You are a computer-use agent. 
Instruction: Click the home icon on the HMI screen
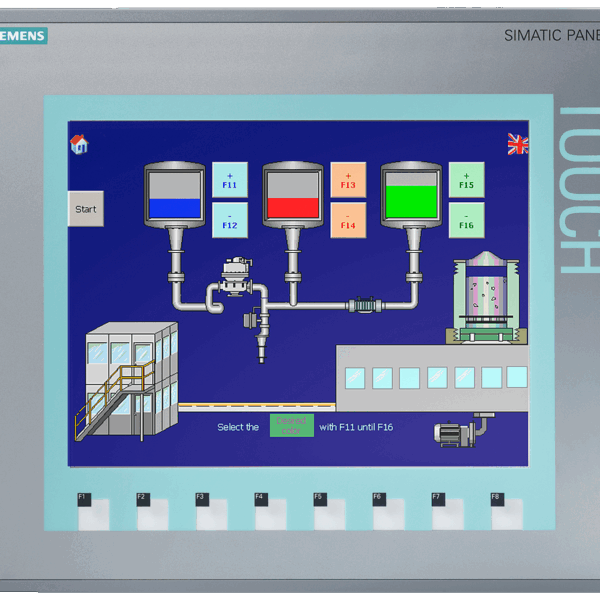click(79, 144)
